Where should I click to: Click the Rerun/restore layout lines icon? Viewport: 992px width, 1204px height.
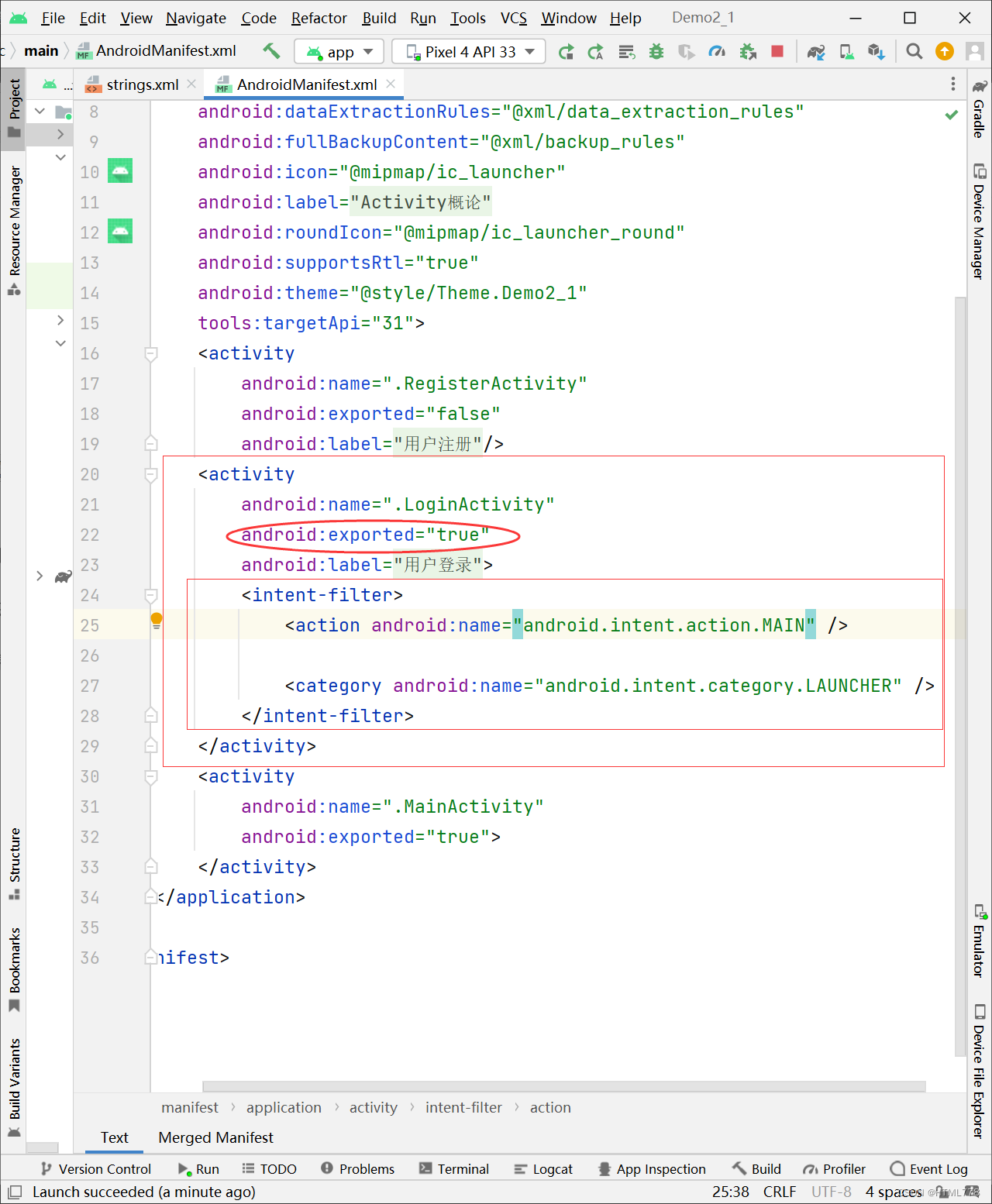pyautogui.click(x=626, y=52)
